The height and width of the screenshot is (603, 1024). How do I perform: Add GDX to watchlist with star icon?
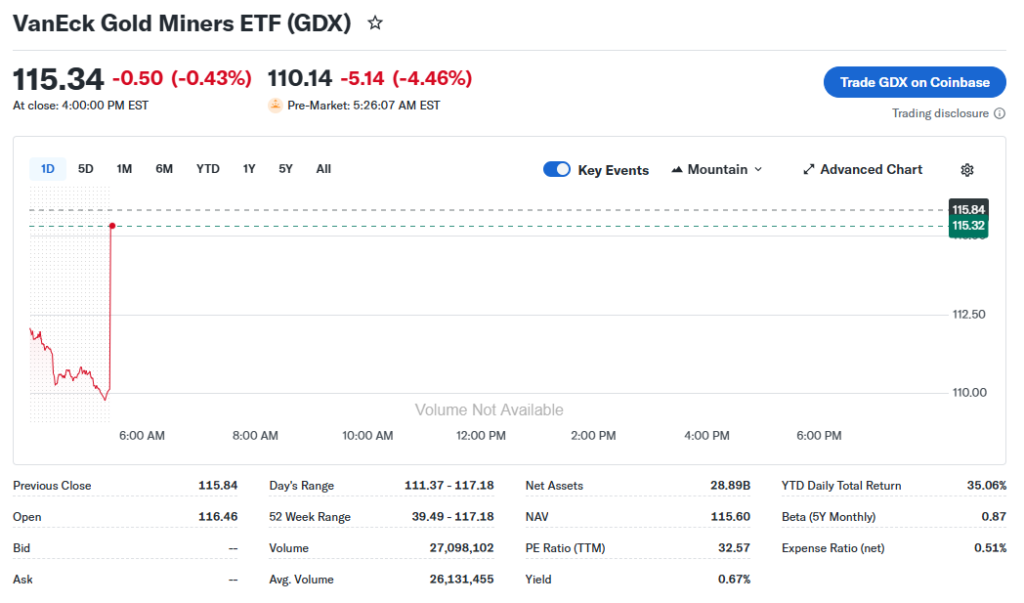375,22
